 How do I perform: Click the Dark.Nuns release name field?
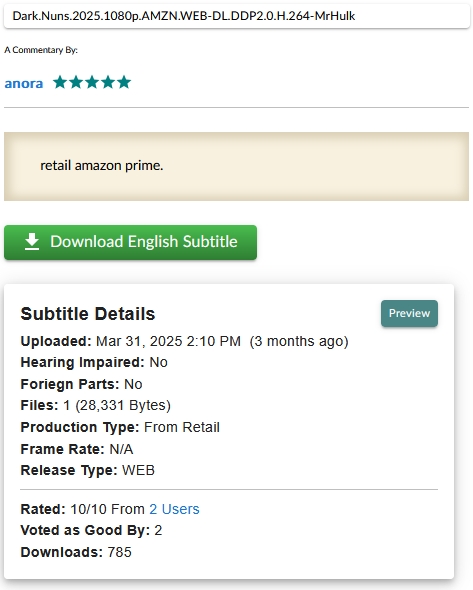tap(237, 16)
